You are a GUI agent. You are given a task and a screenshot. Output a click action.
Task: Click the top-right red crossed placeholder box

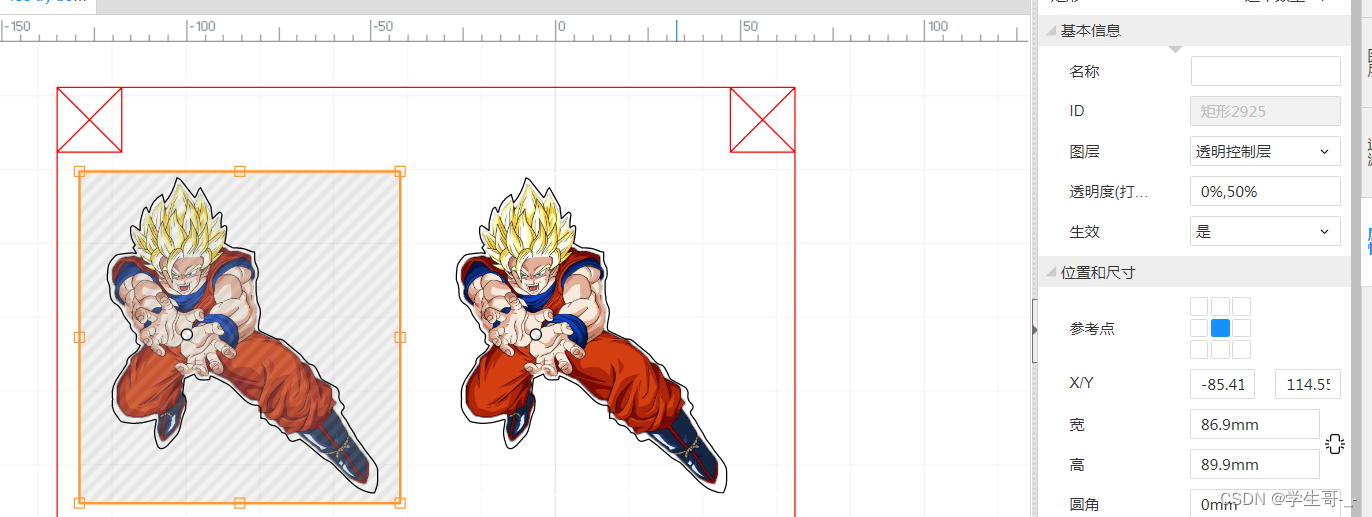click(x=762, y=120)
